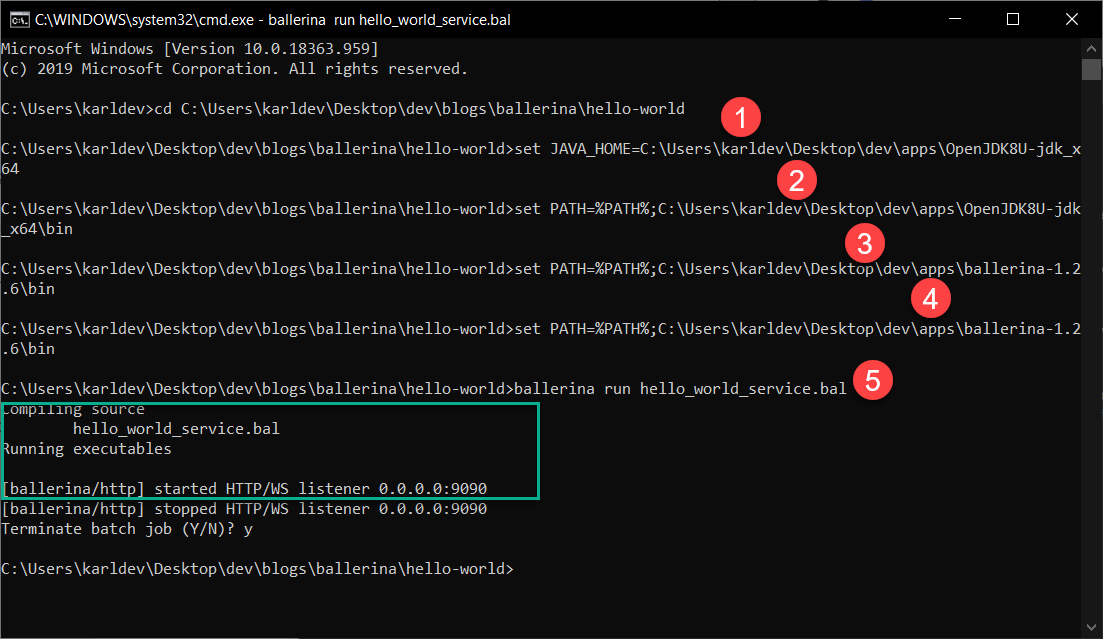The image size is (1103, 639).
Task: Click the 'OpenJDK8U-jdk_x64\bin' PATH command text
Action: tap(541, 219)
